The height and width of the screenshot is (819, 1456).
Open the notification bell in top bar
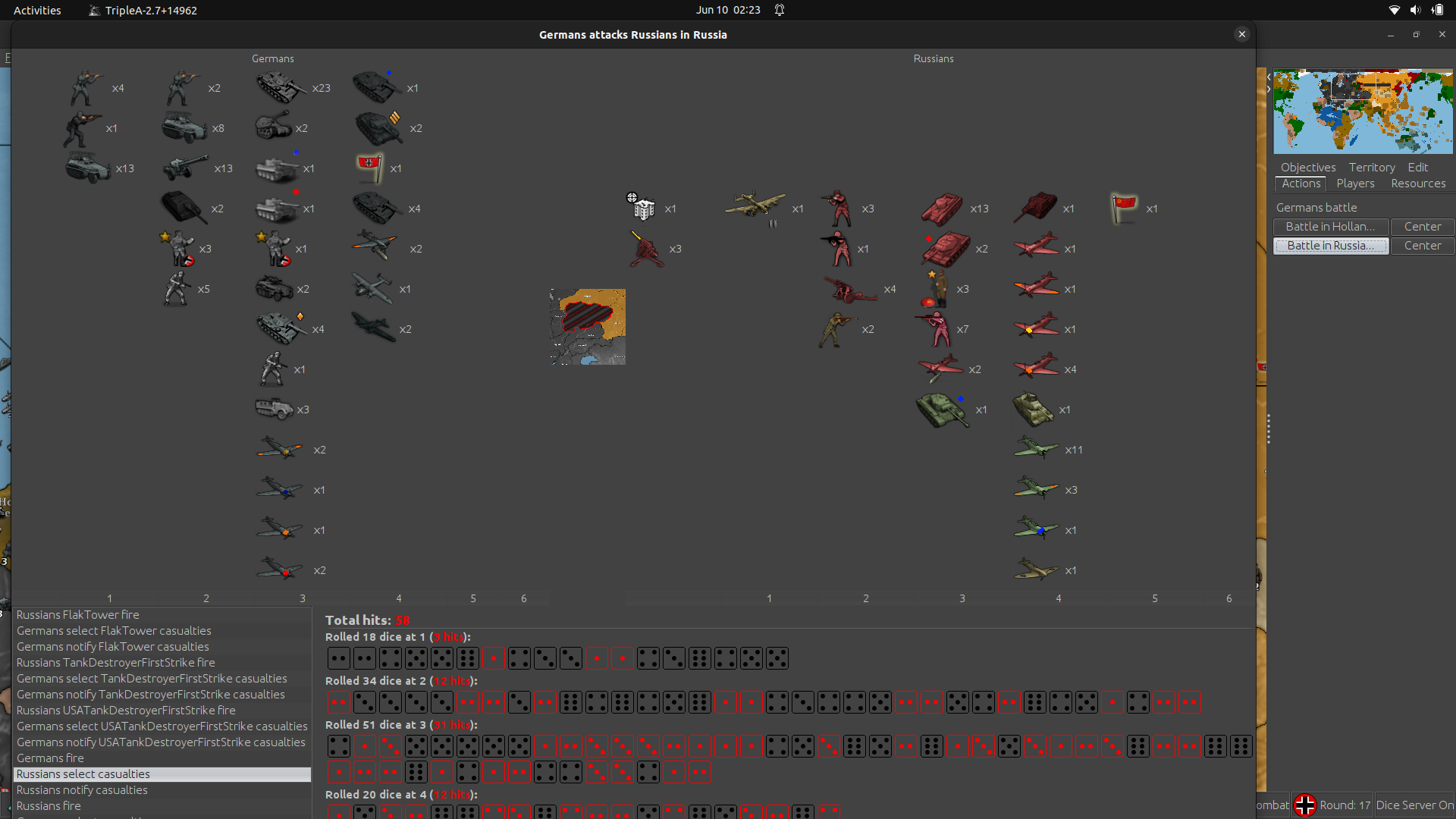point(780,10)
